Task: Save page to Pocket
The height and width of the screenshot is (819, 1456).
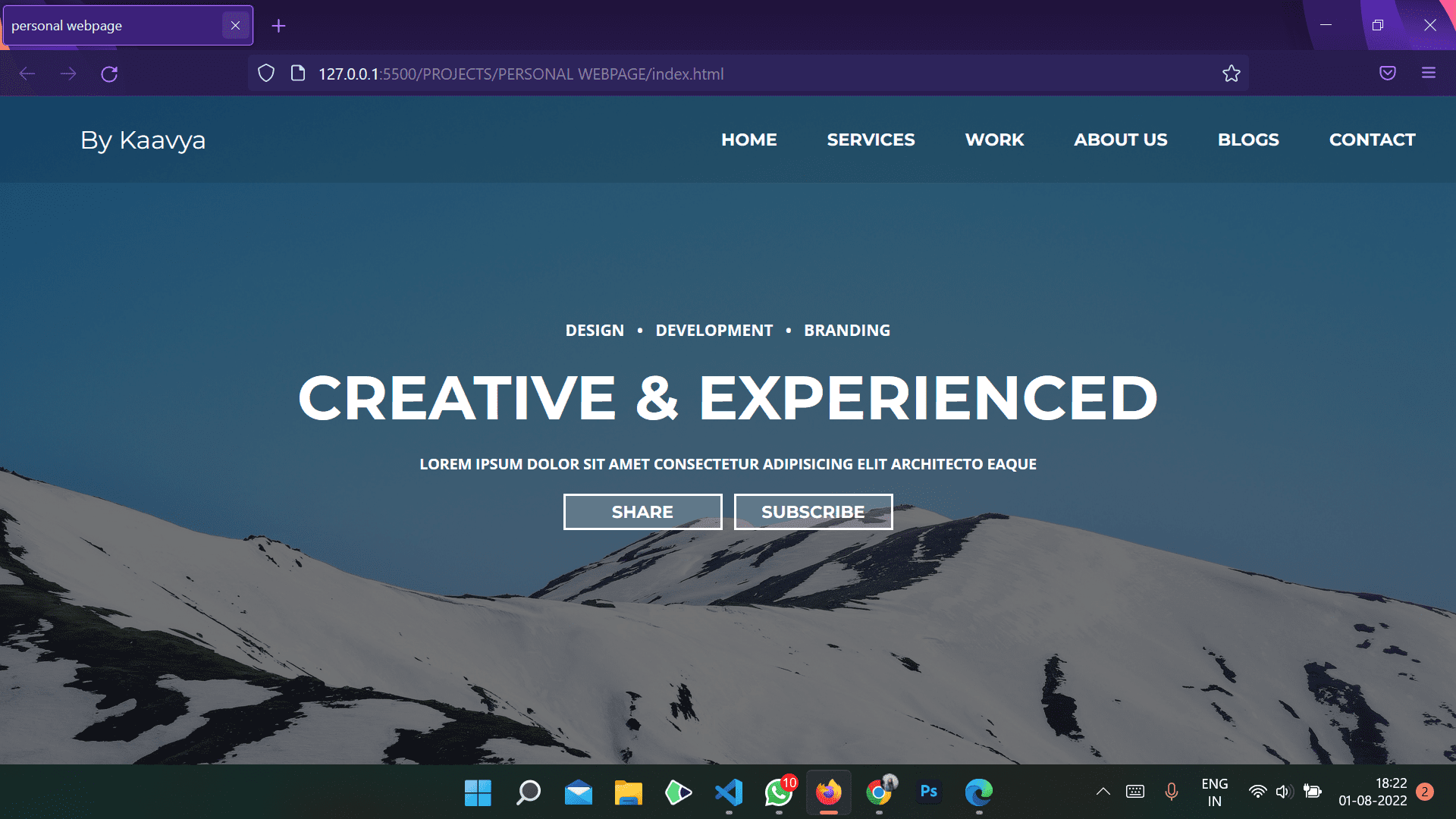Action: pyautogui.click(x=1388, y=73)
